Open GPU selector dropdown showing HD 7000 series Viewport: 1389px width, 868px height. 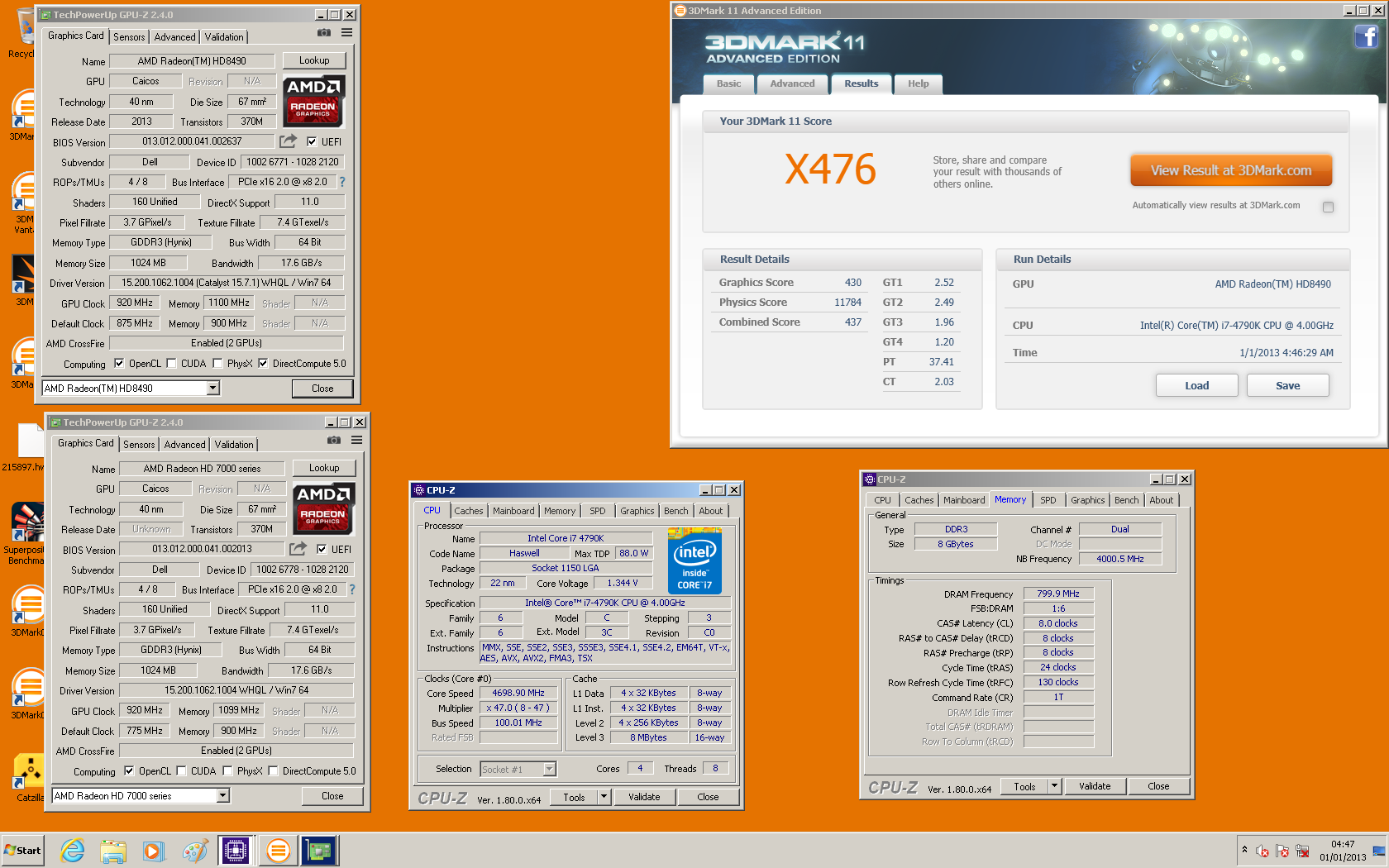tap(222, 795)
